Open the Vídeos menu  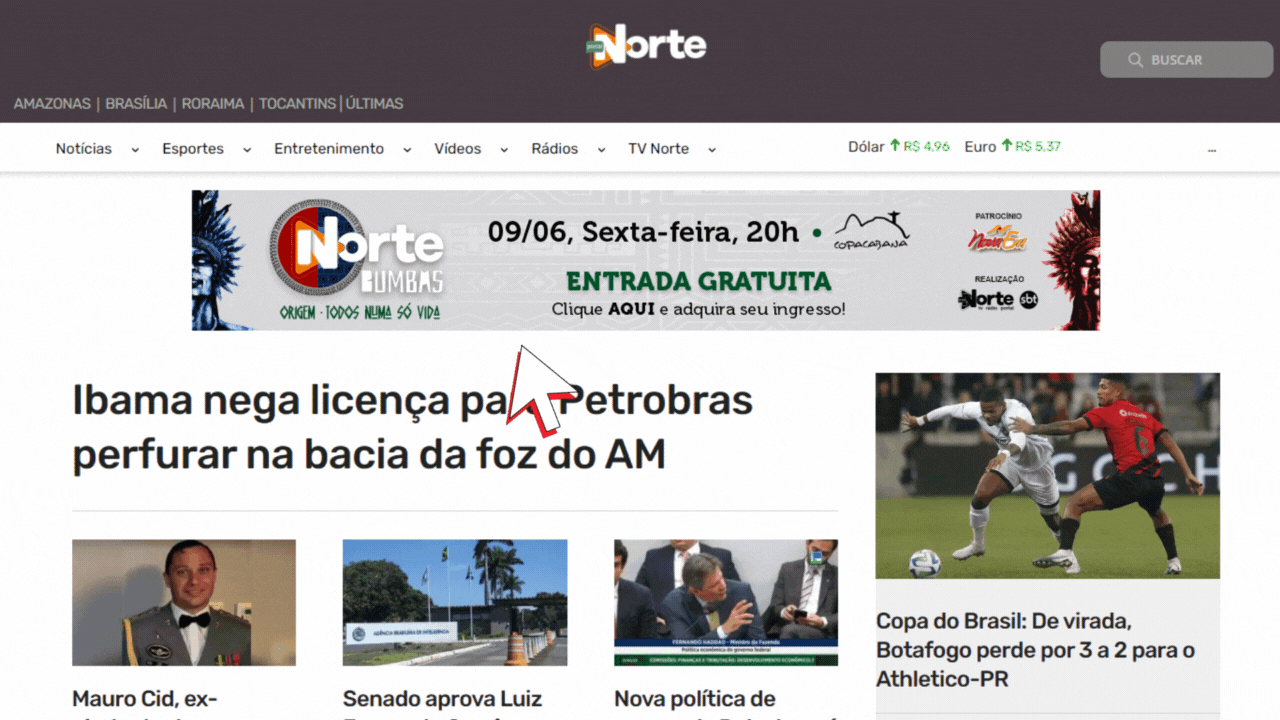click(x=458, y=149)
